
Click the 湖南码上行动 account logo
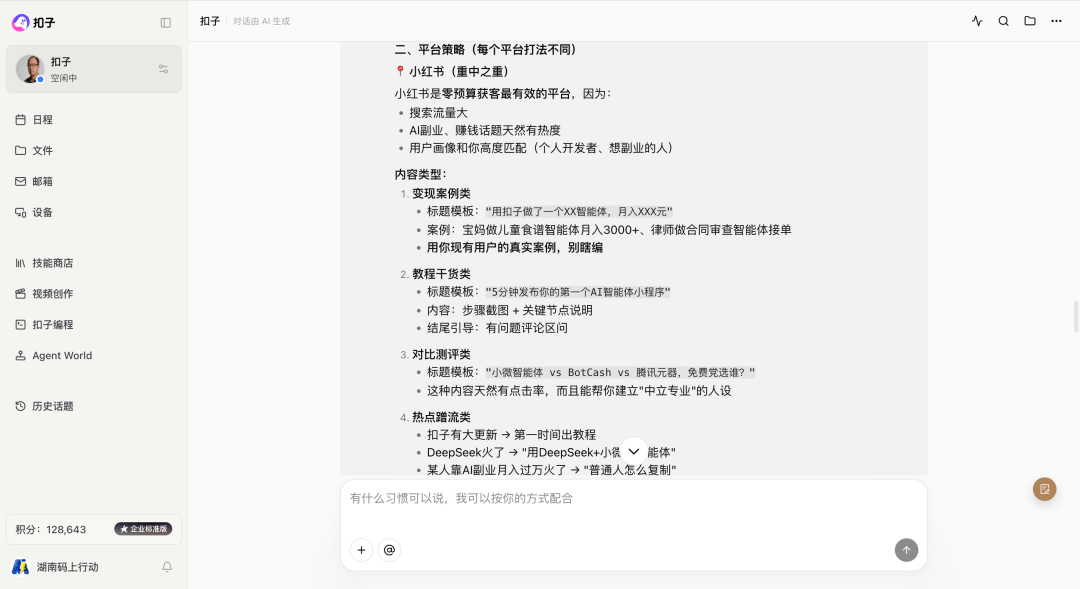tap(21, 567)
